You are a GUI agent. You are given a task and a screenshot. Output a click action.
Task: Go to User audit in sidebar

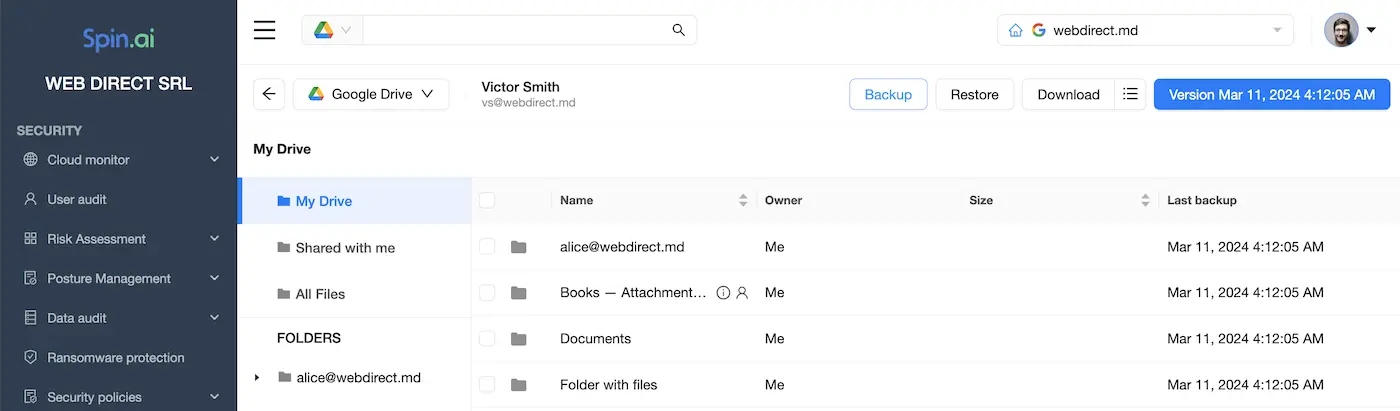[77, 199]
